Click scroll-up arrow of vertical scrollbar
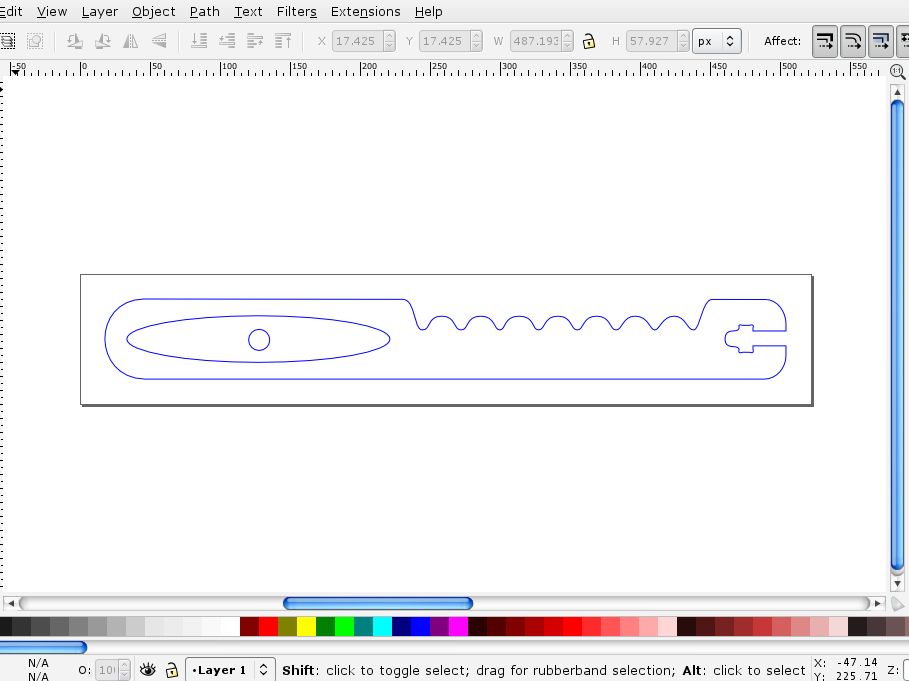 tap(897, 92)
